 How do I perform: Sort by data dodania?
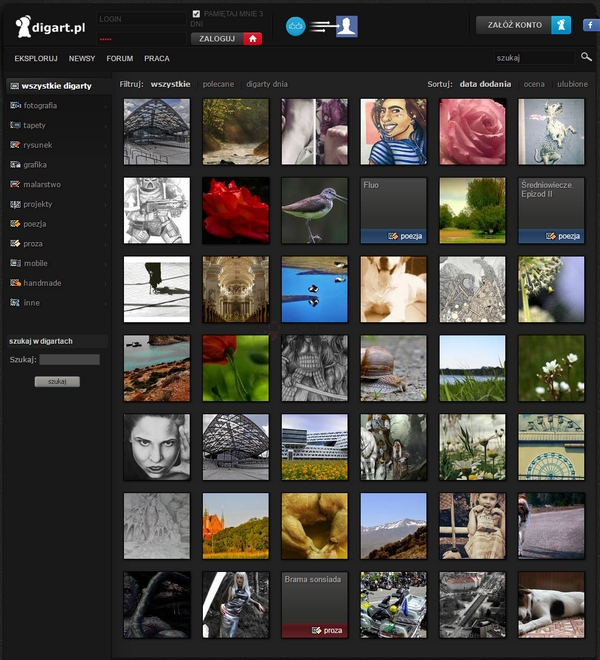point(485,84)
